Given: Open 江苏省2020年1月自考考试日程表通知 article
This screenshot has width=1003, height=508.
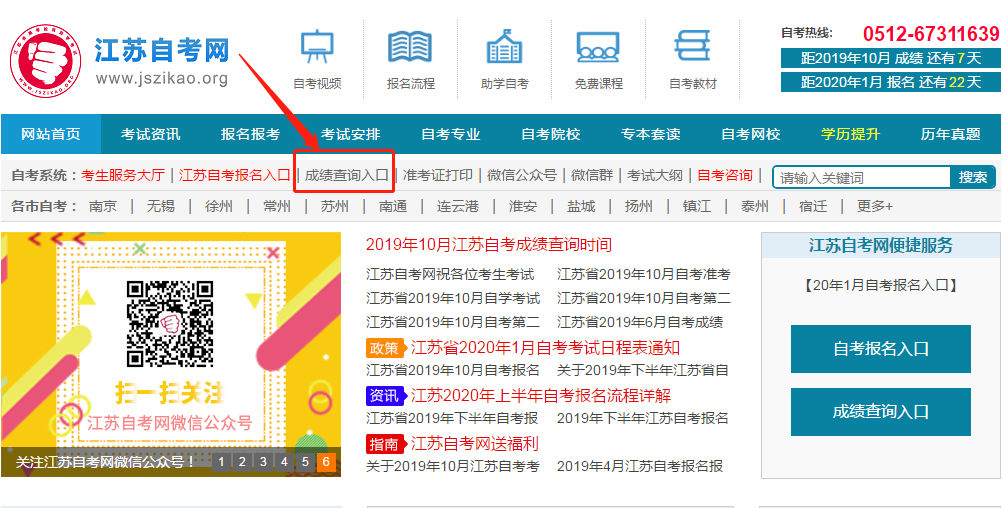Looking at the screenshot, I should [545, 348].
